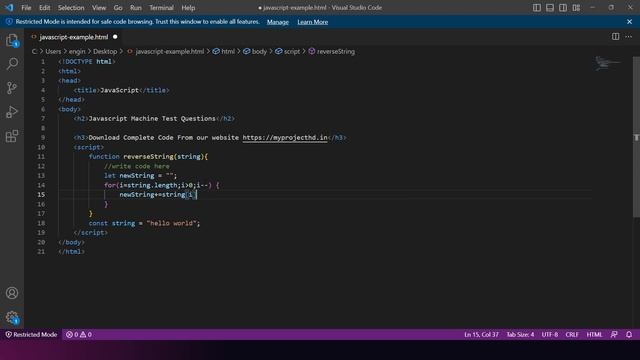Screen dimensions: 640x360
Task: Open the Go menu
Action: pyautogui.click(x=118, y=8)
